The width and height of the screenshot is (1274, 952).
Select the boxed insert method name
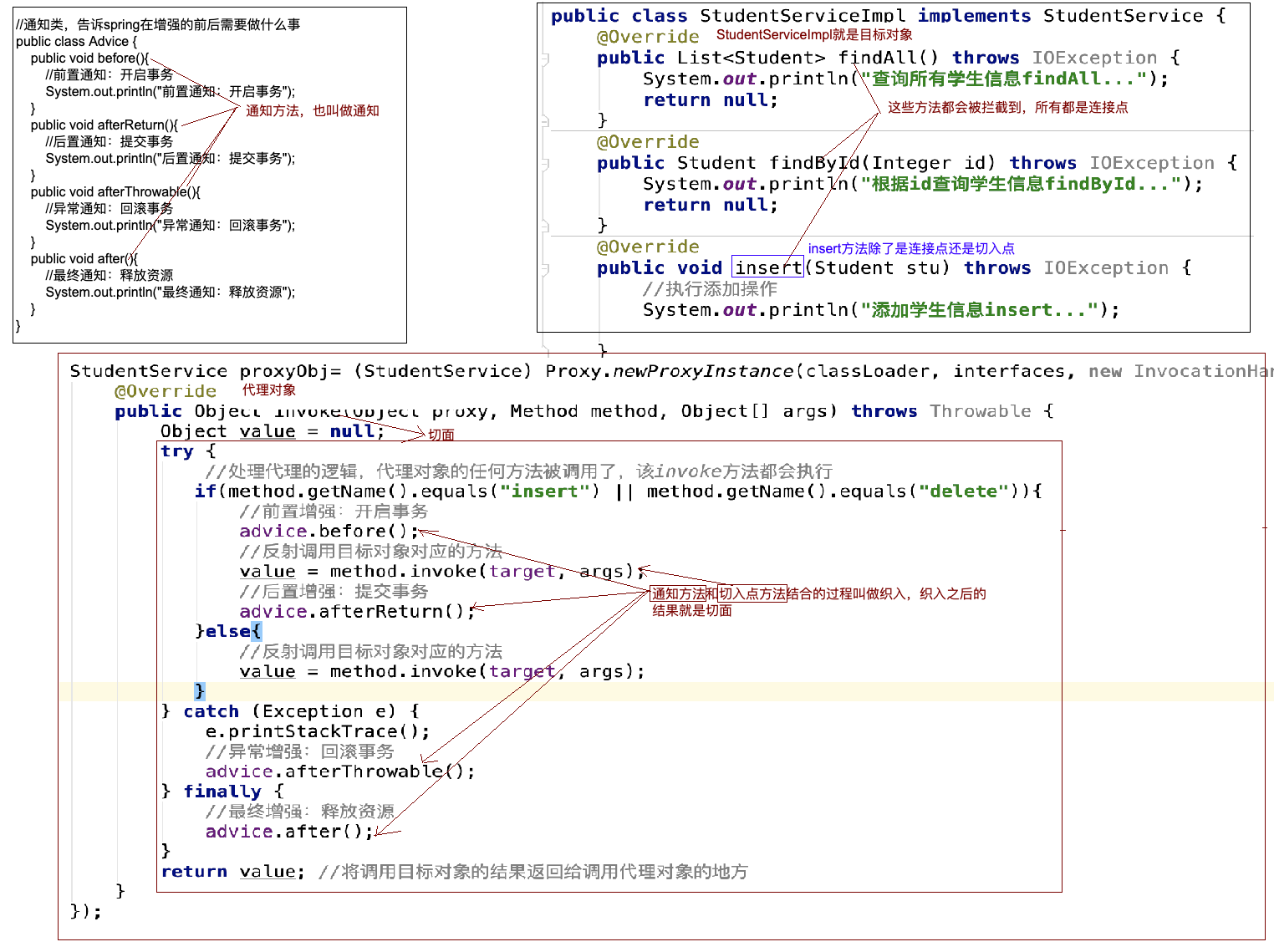tap(767, 267)
